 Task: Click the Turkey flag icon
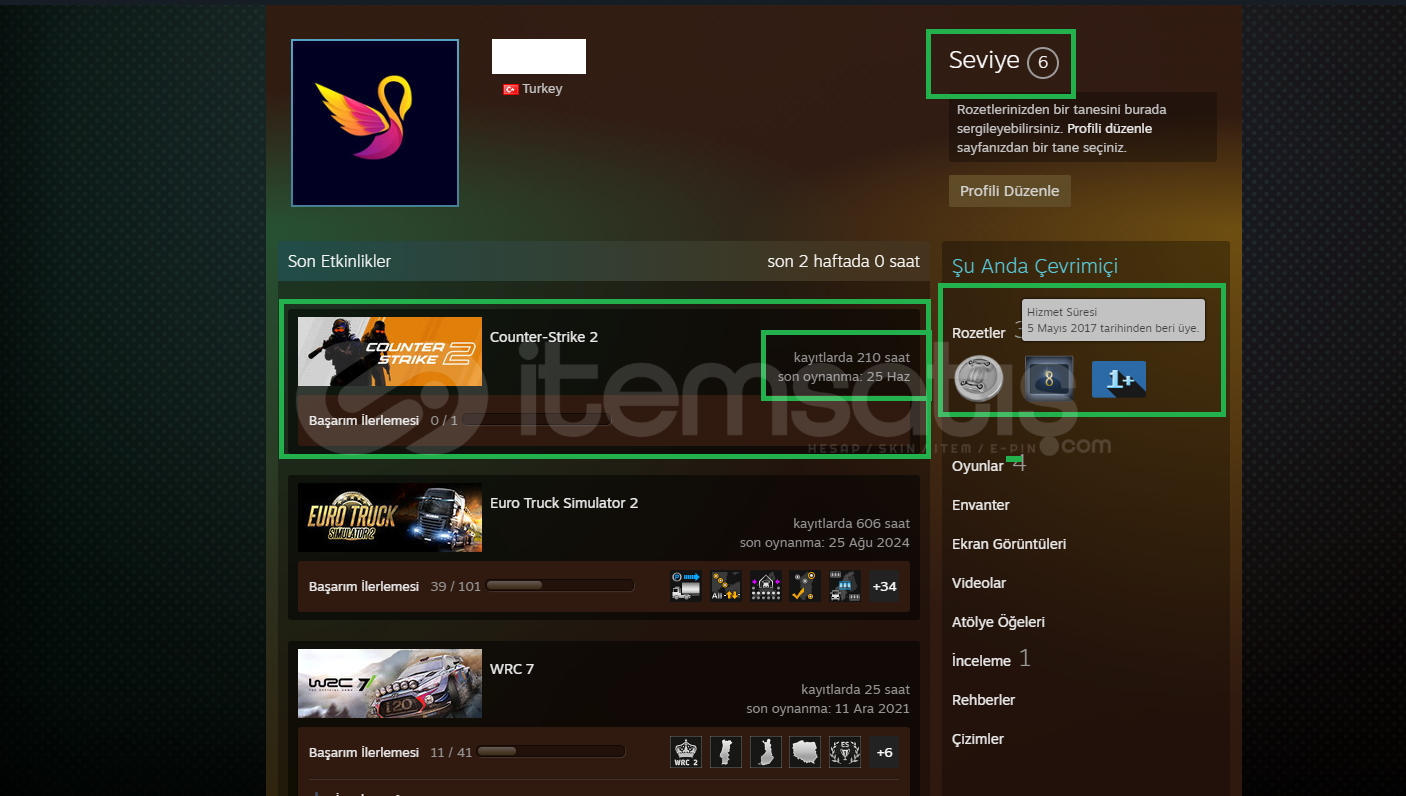point(510,89)
